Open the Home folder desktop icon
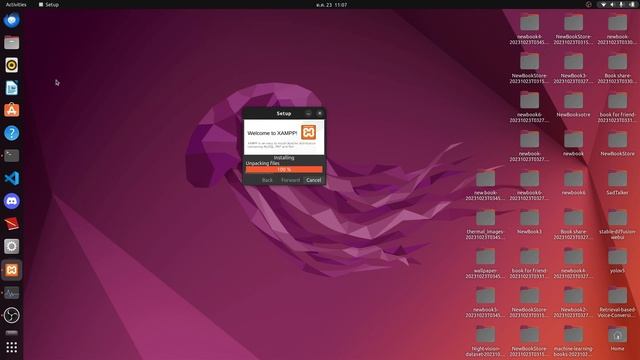640x360 pixels. (x=617, y=338)
